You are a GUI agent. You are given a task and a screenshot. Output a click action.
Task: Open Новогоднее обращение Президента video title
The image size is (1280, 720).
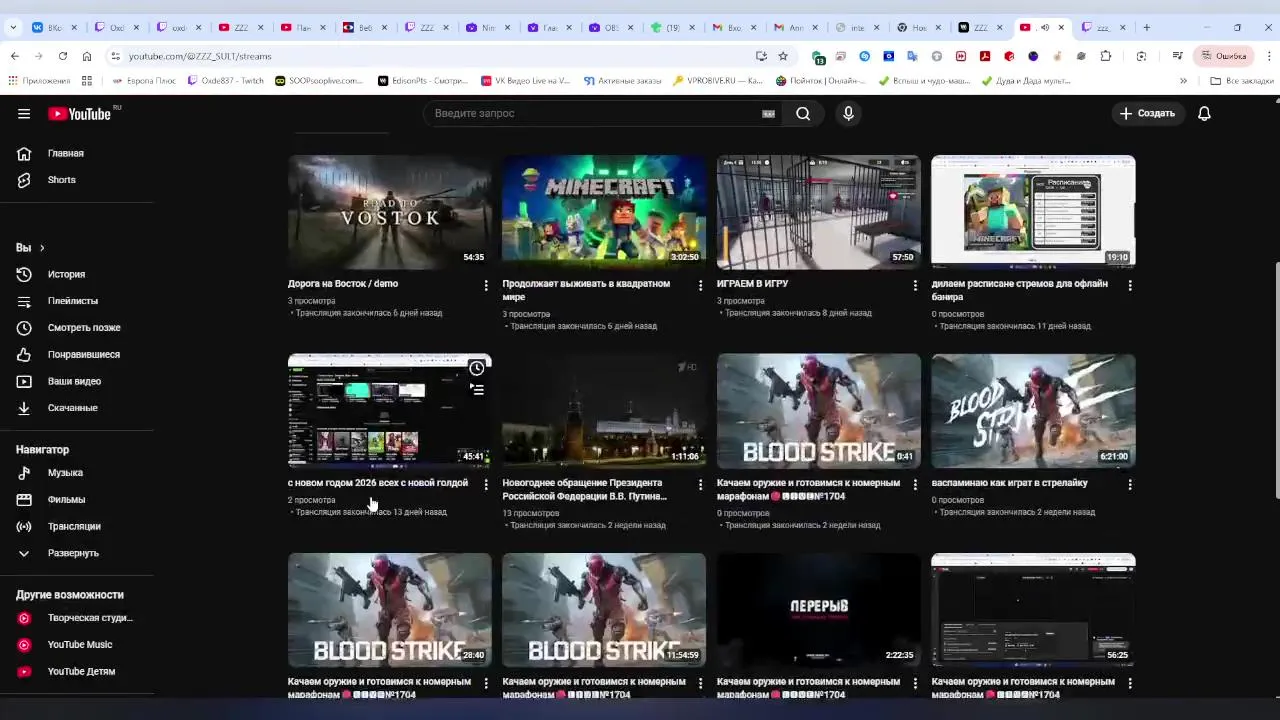pyautogui.click(x=585, y=490)
